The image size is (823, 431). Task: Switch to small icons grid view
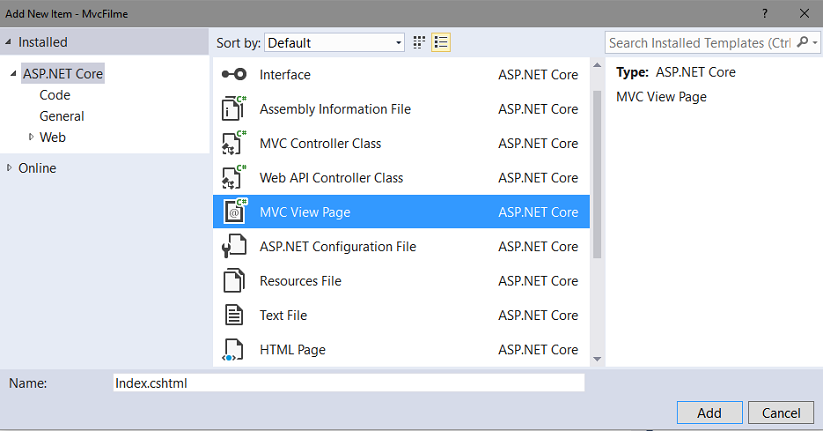tap(419, 43)
